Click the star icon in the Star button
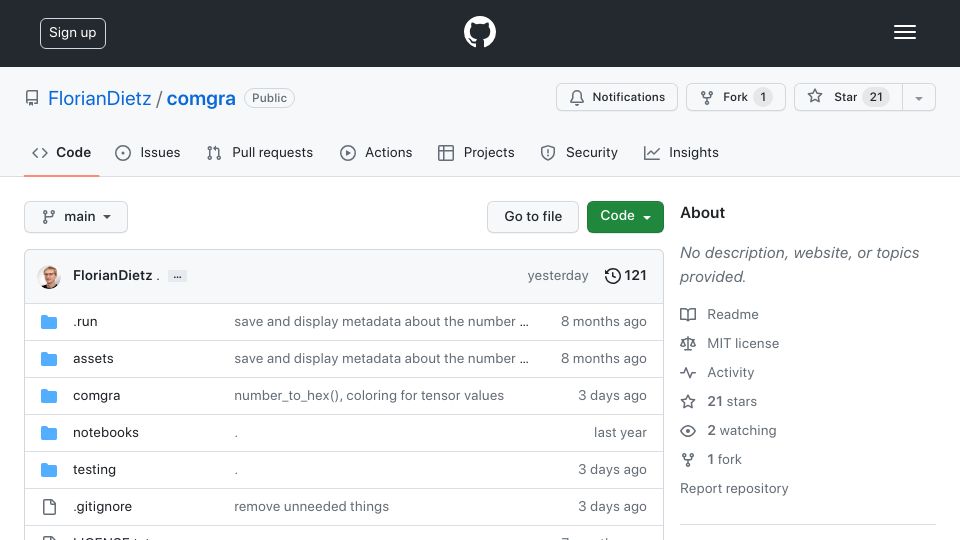Screen dimensions: 960x540 click(814, 96)
